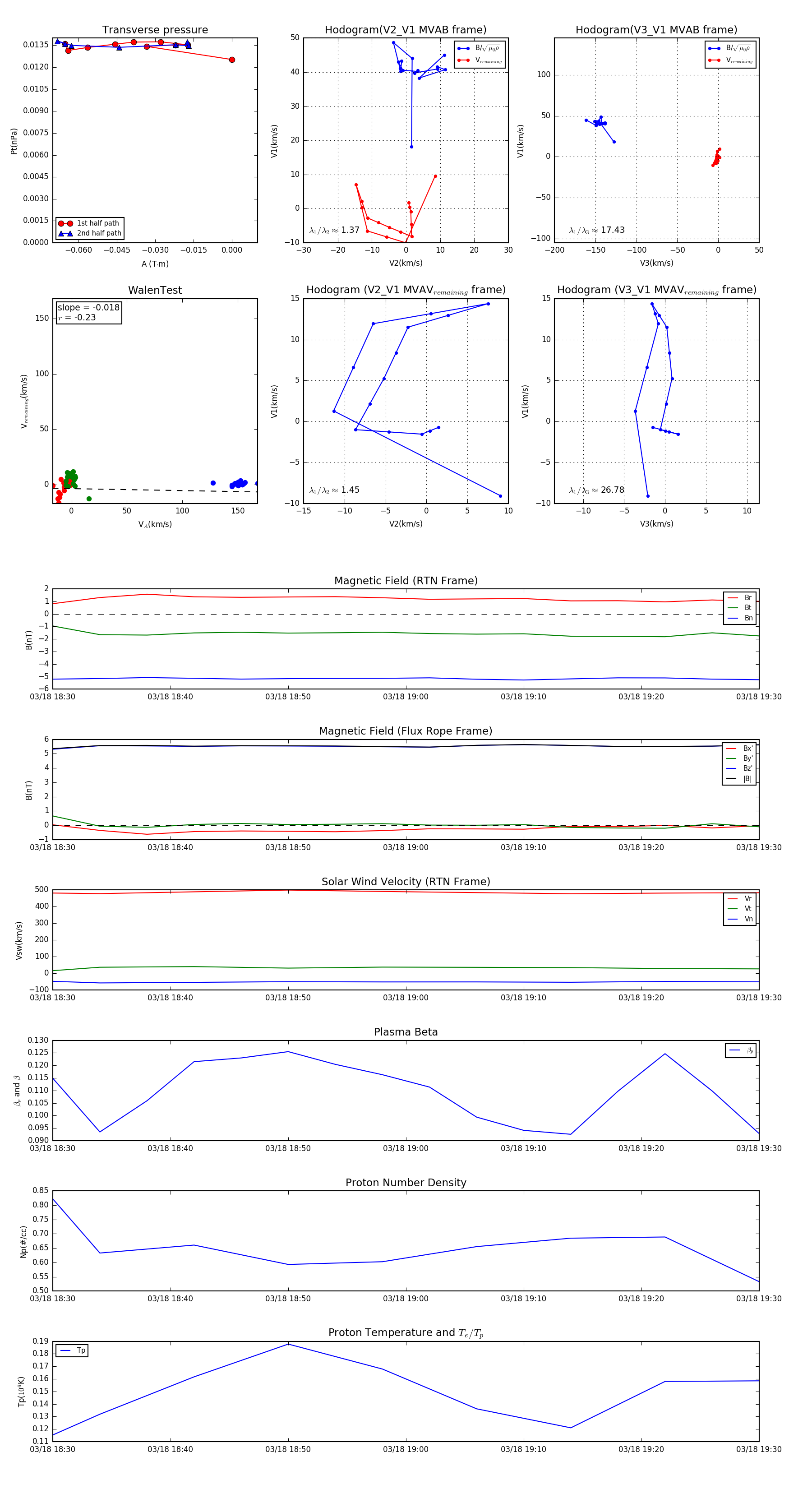Select the By' legend entry

(739, 758)
